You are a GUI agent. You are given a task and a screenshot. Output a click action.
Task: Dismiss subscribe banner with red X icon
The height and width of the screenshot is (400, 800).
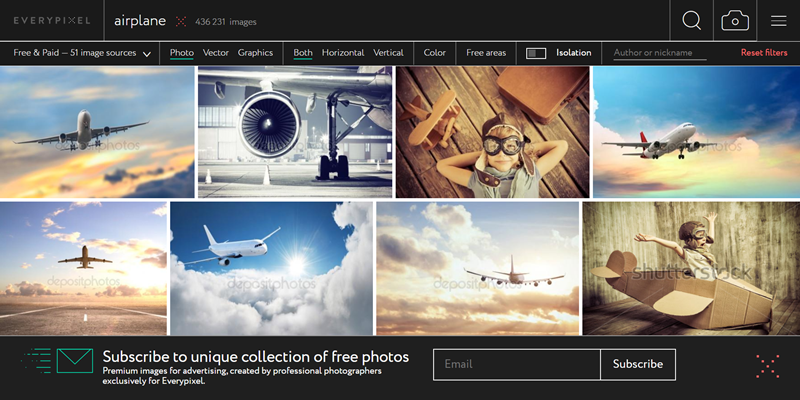(x=768, y=366)
